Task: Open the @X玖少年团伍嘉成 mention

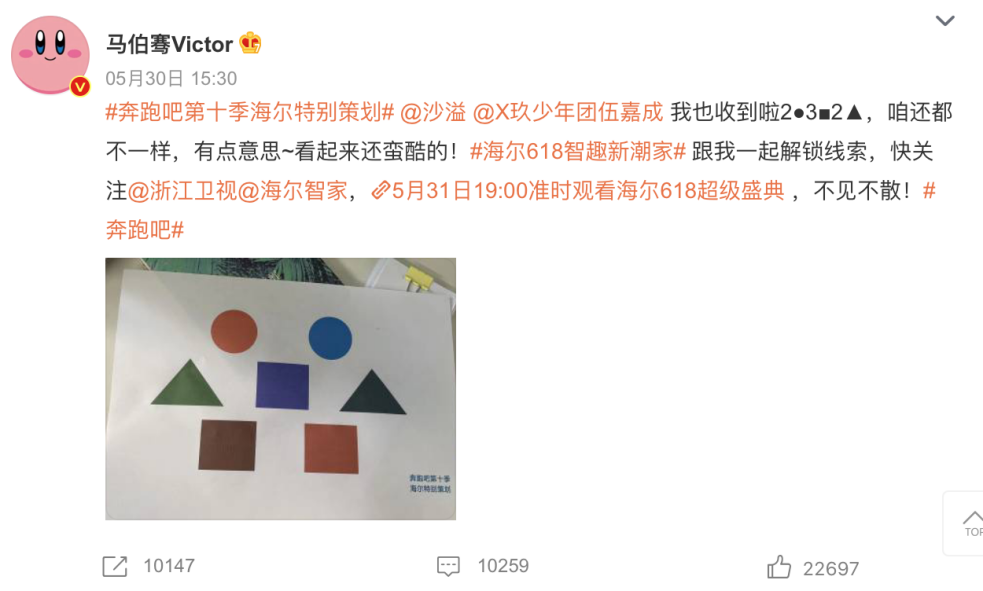Action: (x=567, y=113)
